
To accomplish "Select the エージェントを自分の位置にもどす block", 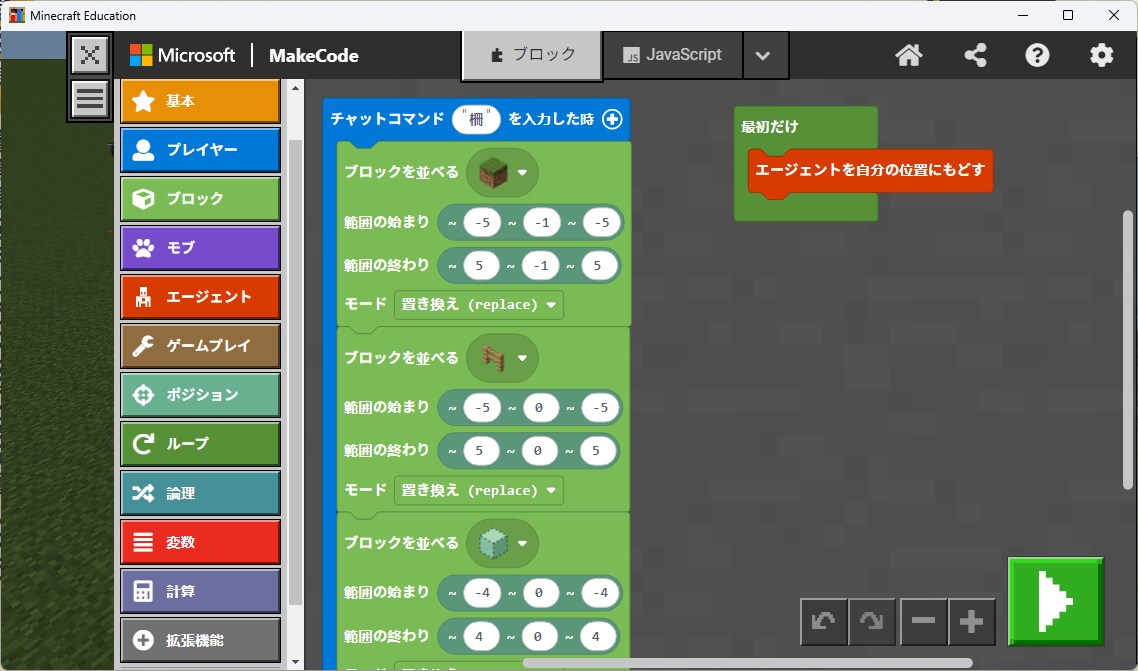I will tap(870, 170).
